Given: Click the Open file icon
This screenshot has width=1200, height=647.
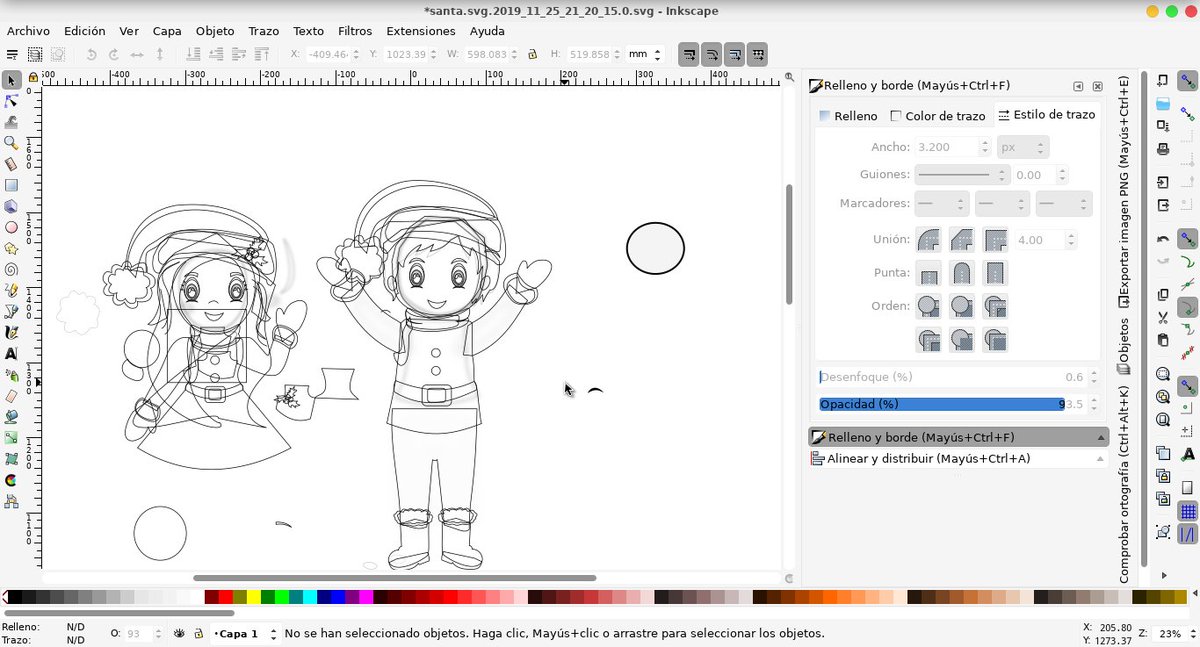Looking at the screenshot, I should coord(1163,103).
